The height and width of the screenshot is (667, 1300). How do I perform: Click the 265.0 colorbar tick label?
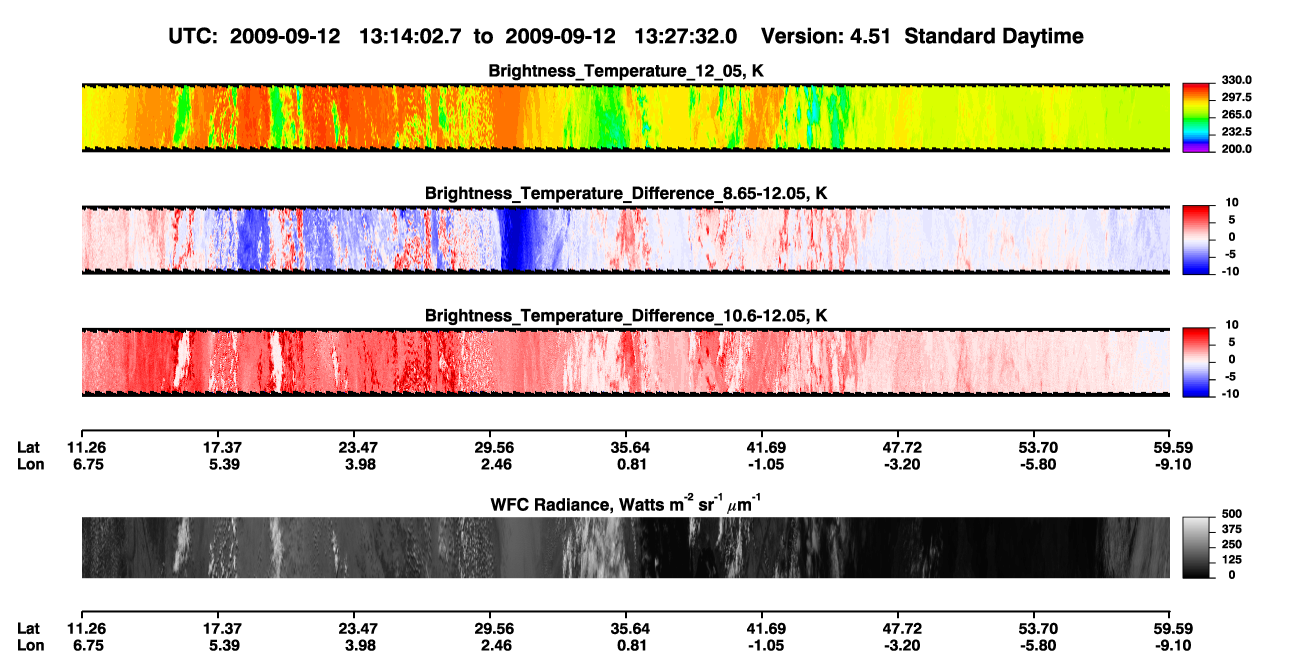click(1237, 115)
